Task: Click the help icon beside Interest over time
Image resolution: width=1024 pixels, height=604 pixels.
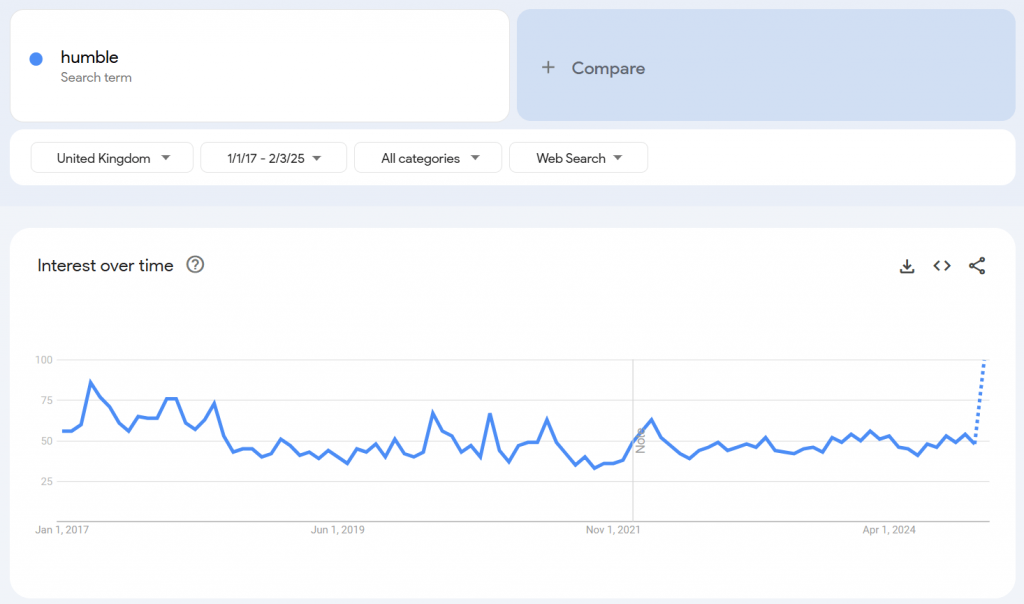Action: pyautogui.click(x=195, y=264)
